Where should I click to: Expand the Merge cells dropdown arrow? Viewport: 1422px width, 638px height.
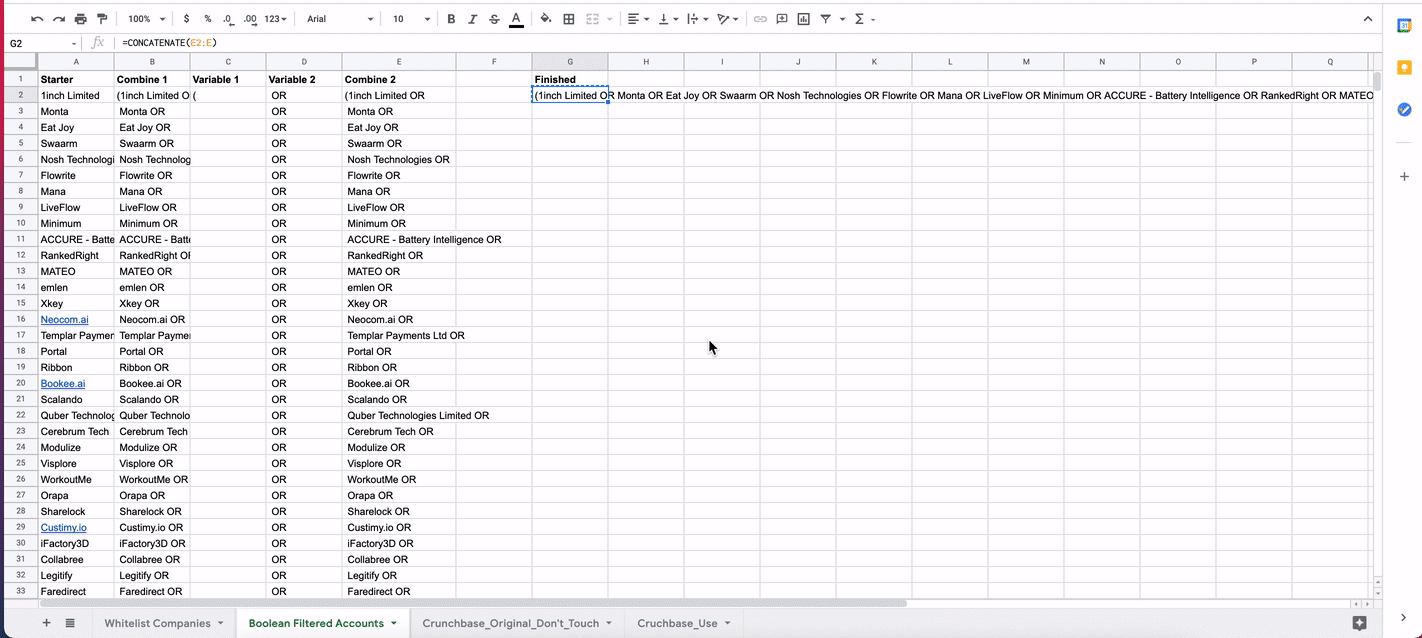coord(608,19)
